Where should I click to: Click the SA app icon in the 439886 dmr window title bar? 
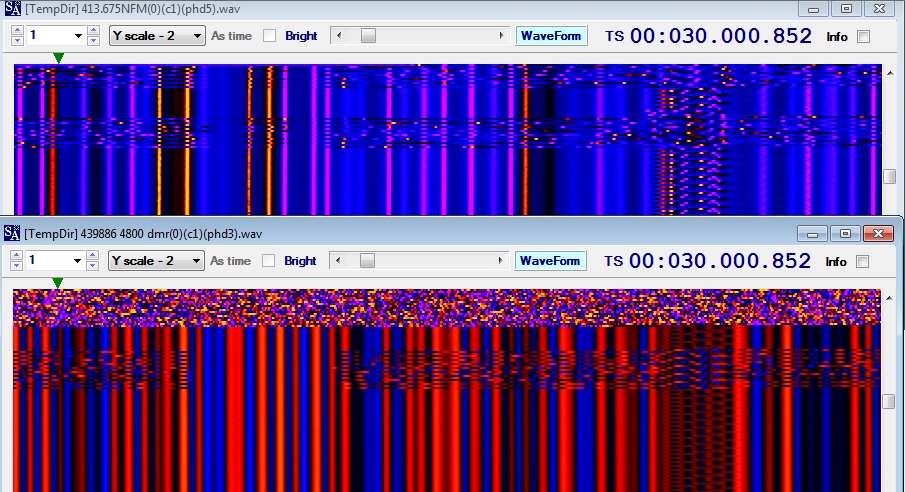click(12, 233)
